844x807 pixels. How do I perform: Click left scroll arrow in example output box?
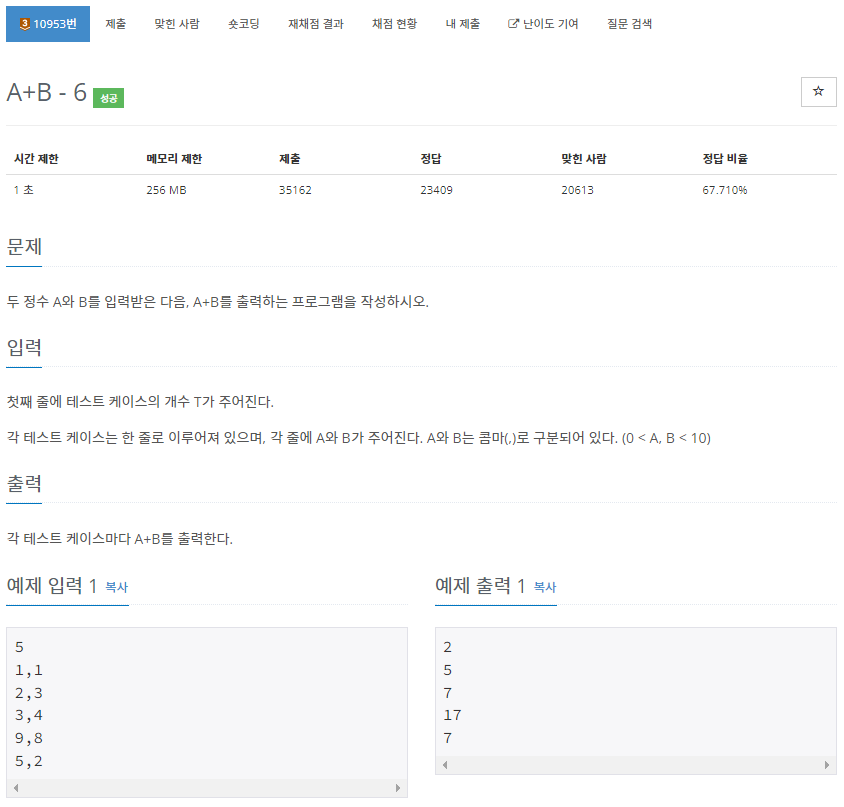tap(445, 764)
